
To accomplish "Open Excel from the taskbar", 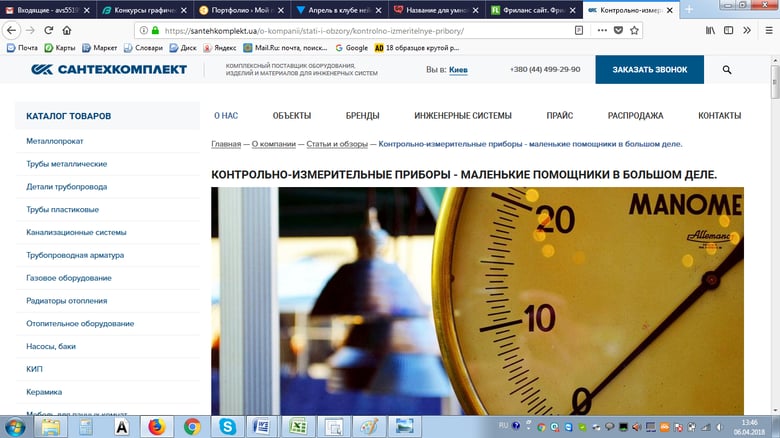I will (x=297, y=427).
